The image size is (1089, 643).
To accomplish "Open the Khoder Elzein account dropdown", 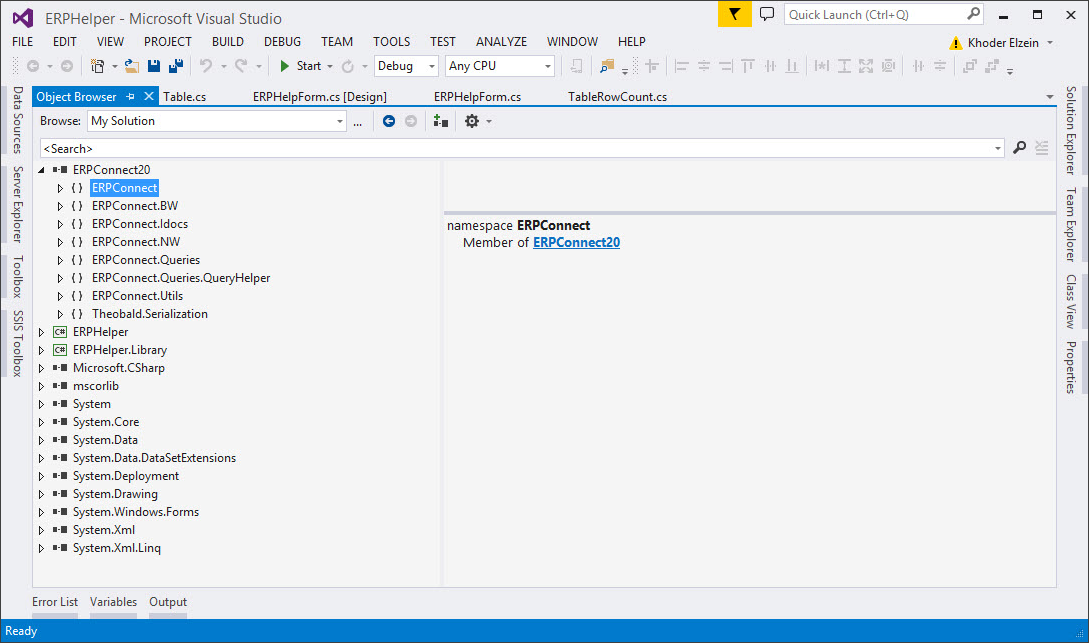I will (x=1050, y=42).
